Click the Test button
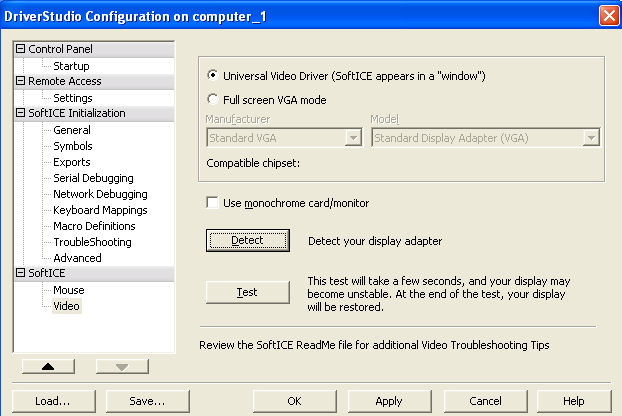 pos(247,292)
